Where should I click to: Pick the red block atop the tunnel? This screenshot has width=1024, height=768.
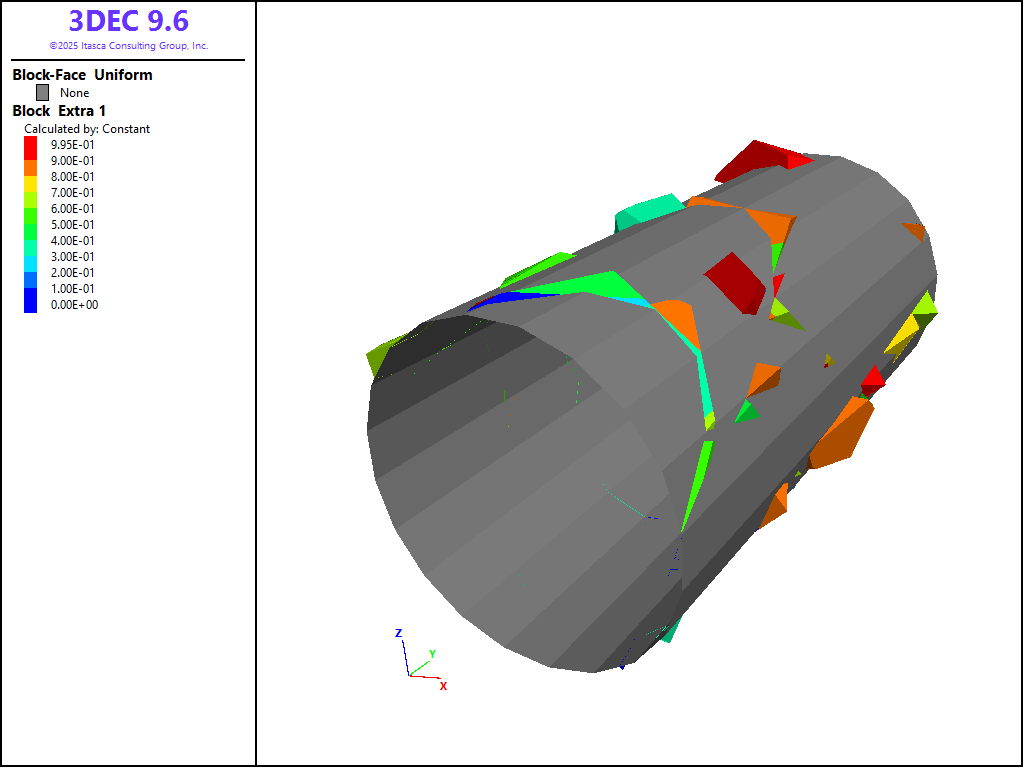point(760,158)
